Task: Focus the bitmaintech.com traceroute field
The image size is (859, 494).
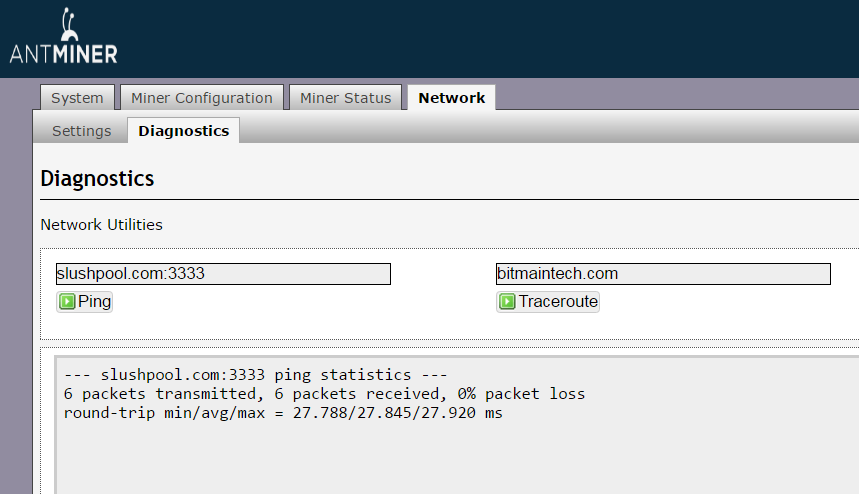Action: click(663, 274)
